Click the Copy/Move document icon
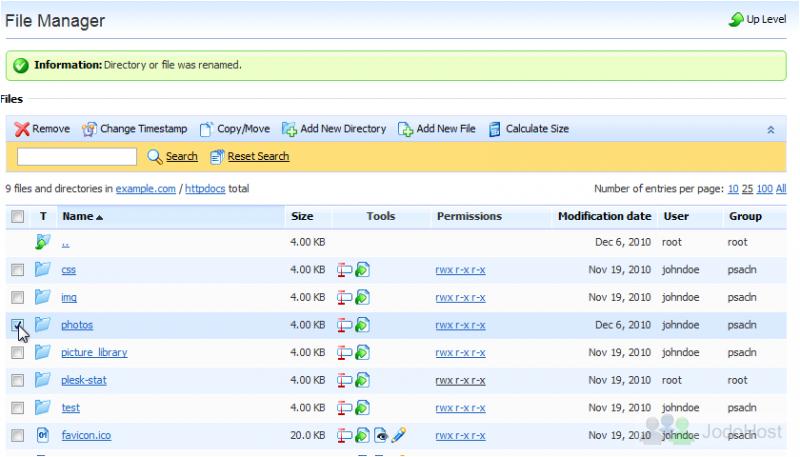800x457 pixels. coord(206,130)
